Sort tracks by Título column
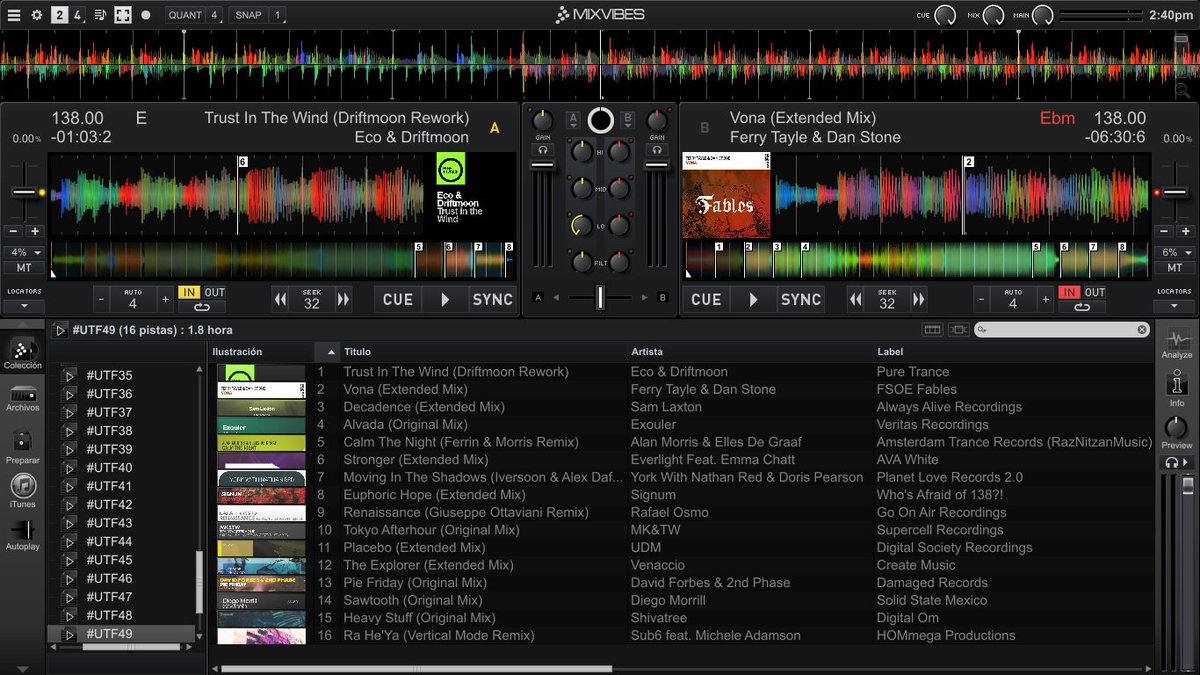1200x675 pixels. (x=485, y=352)
